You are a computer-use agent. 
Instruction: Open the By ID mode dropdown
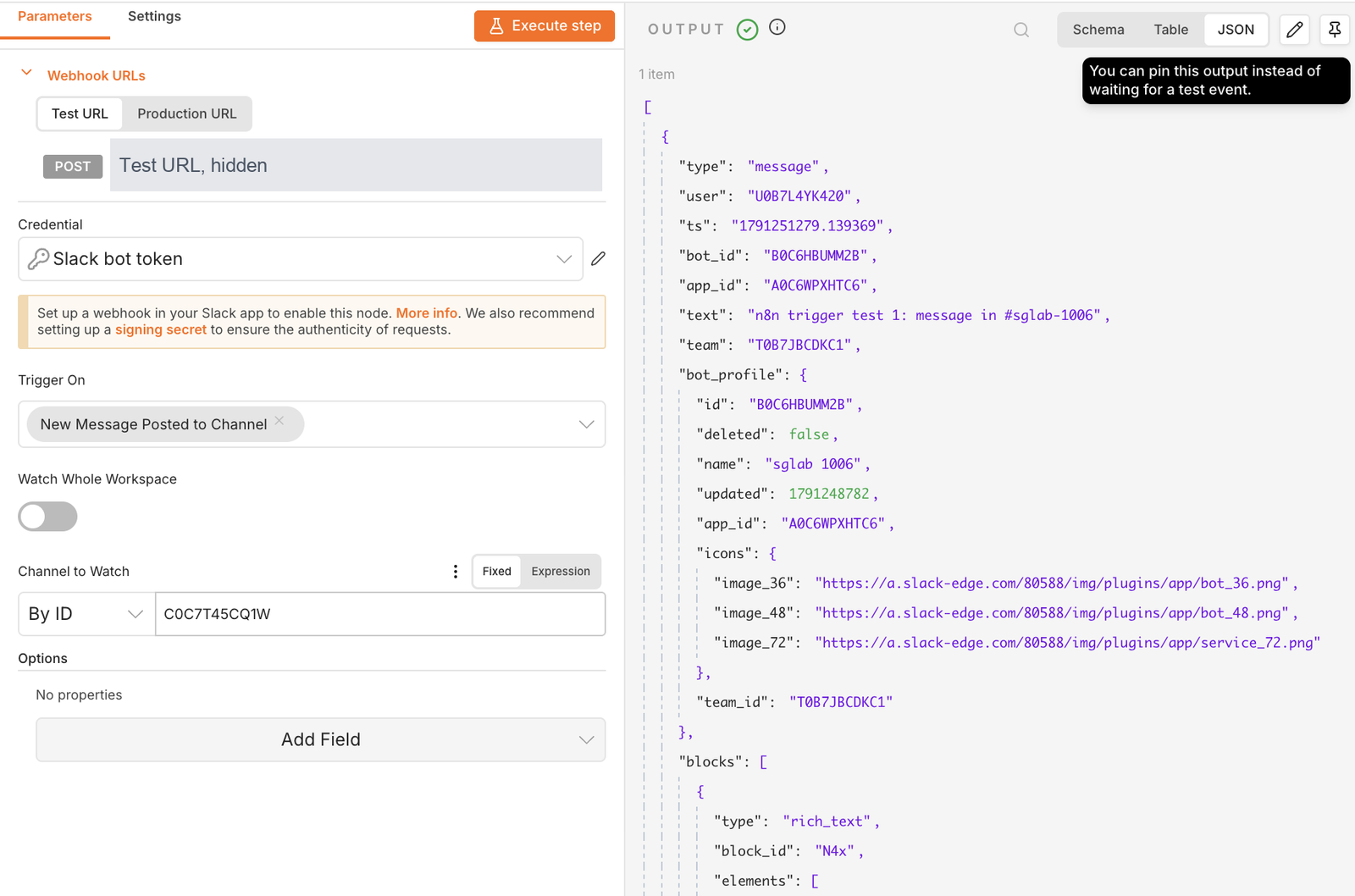pos(86,614)
